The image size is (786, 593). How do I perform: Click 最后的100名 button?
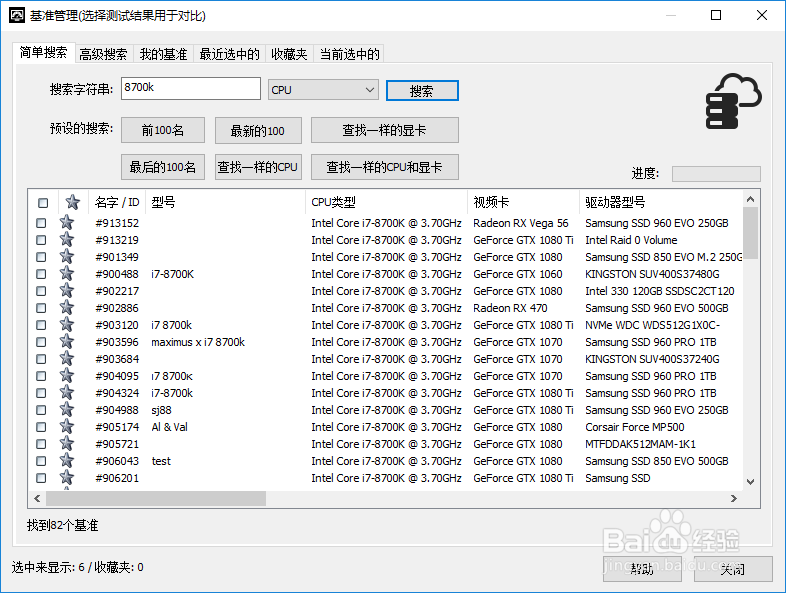pyautogui.click(x=163, y=167)
